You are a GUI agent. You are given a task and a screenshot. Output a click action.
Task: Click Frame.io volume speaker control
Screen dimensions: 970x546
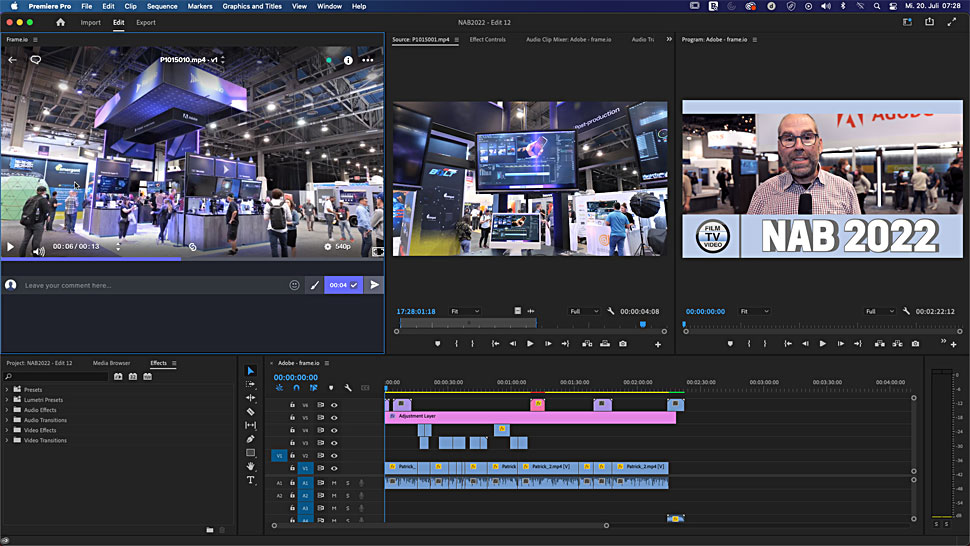pyautogui.click(x=39, y=252)
